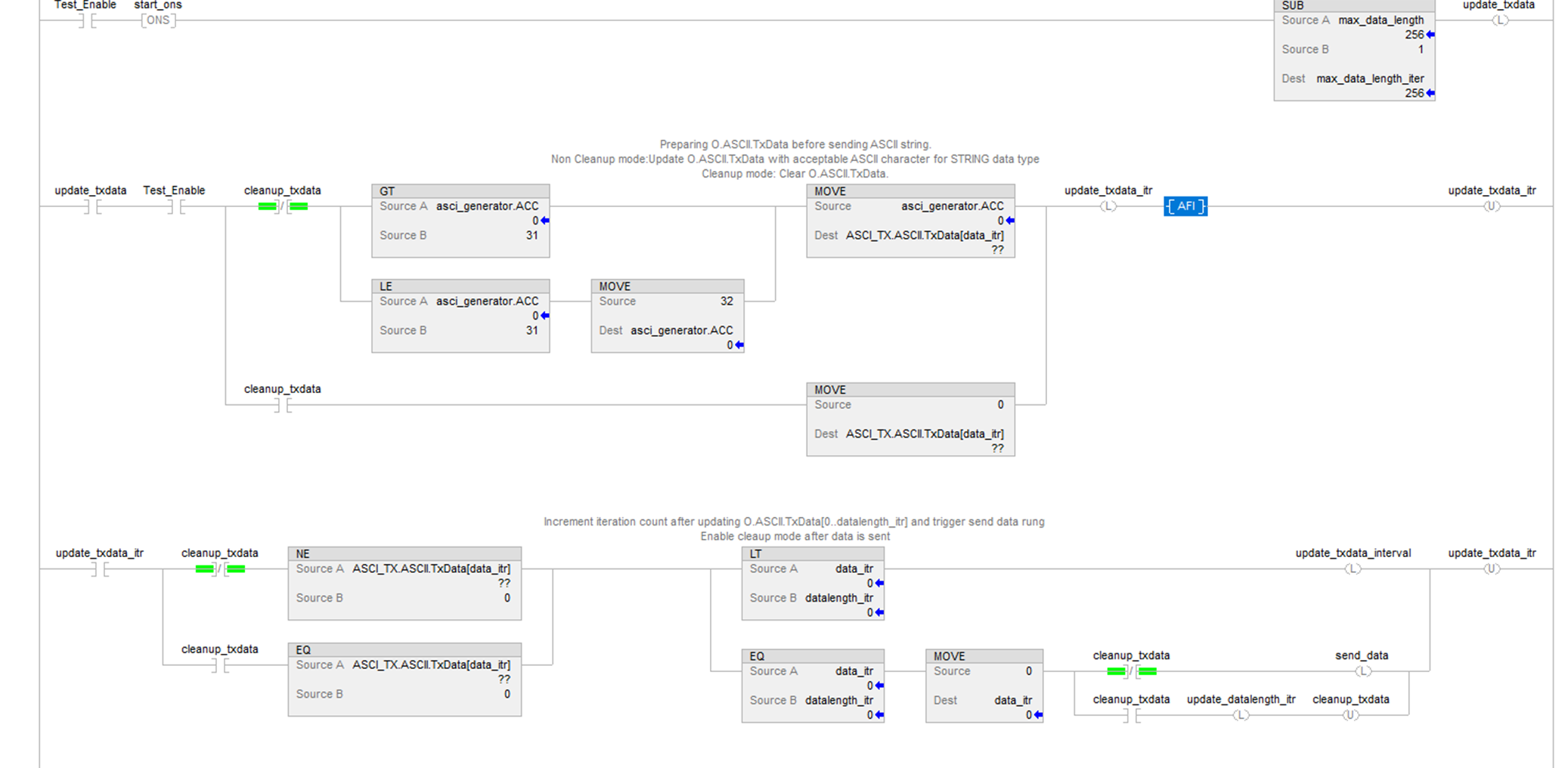Select the NE instruction block header
The height and width of the screenshot is (768, 1568).
pos(404,554)
